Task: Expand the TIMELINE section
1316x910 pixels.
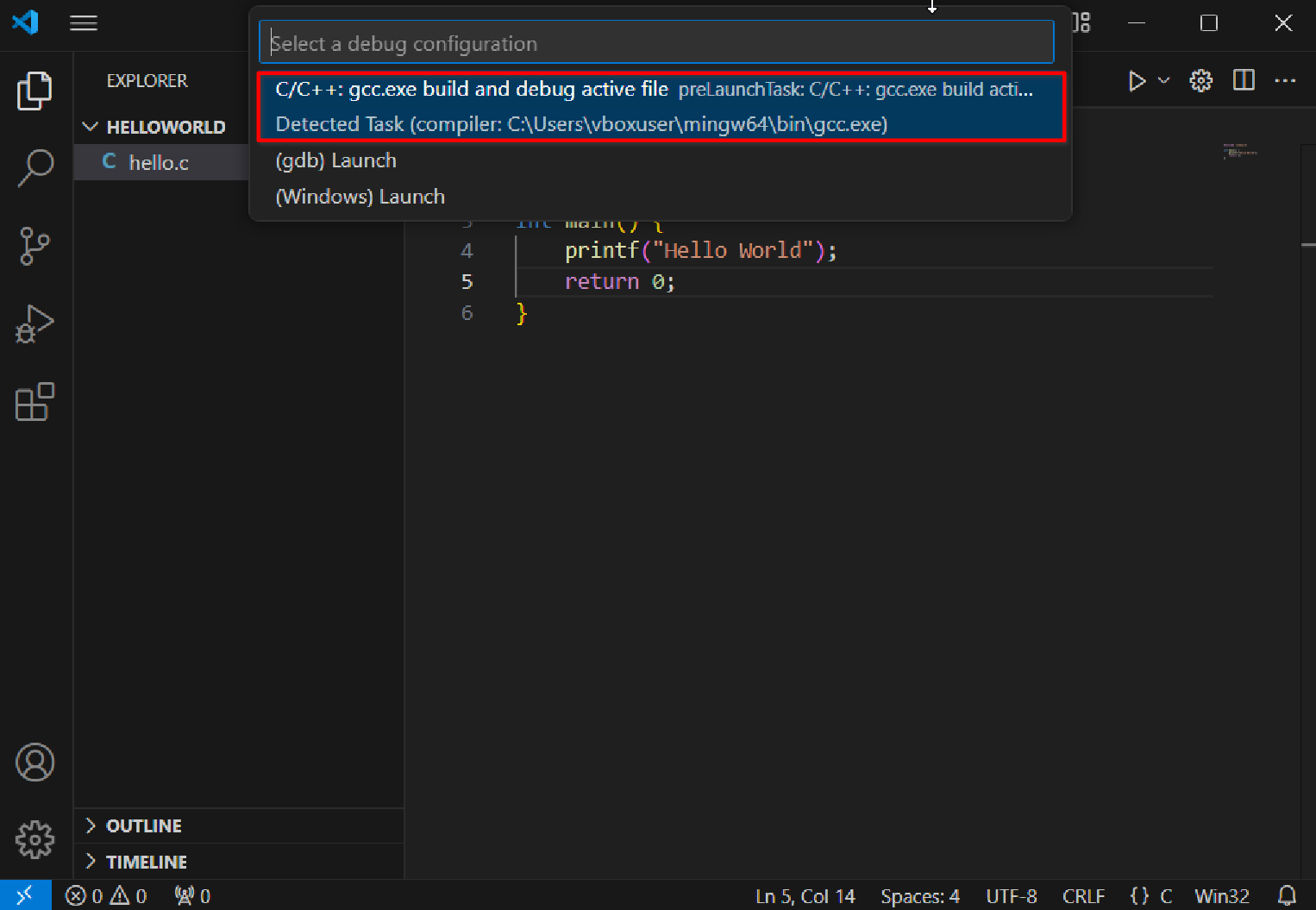Action: (146, 863)
